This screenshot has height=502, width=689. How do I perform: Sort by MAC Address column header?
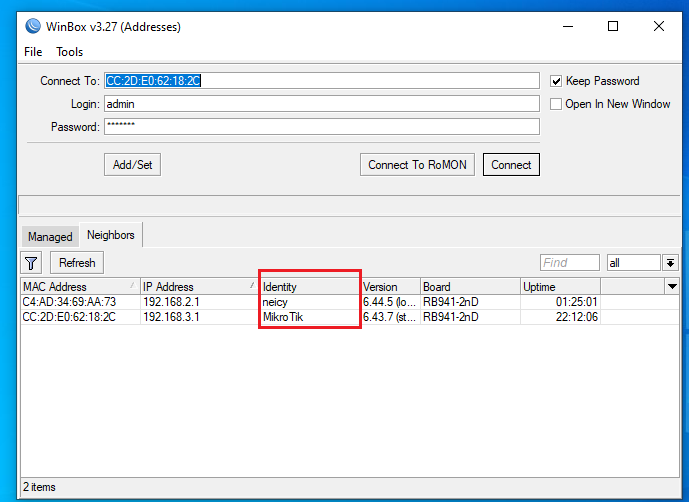80,287
